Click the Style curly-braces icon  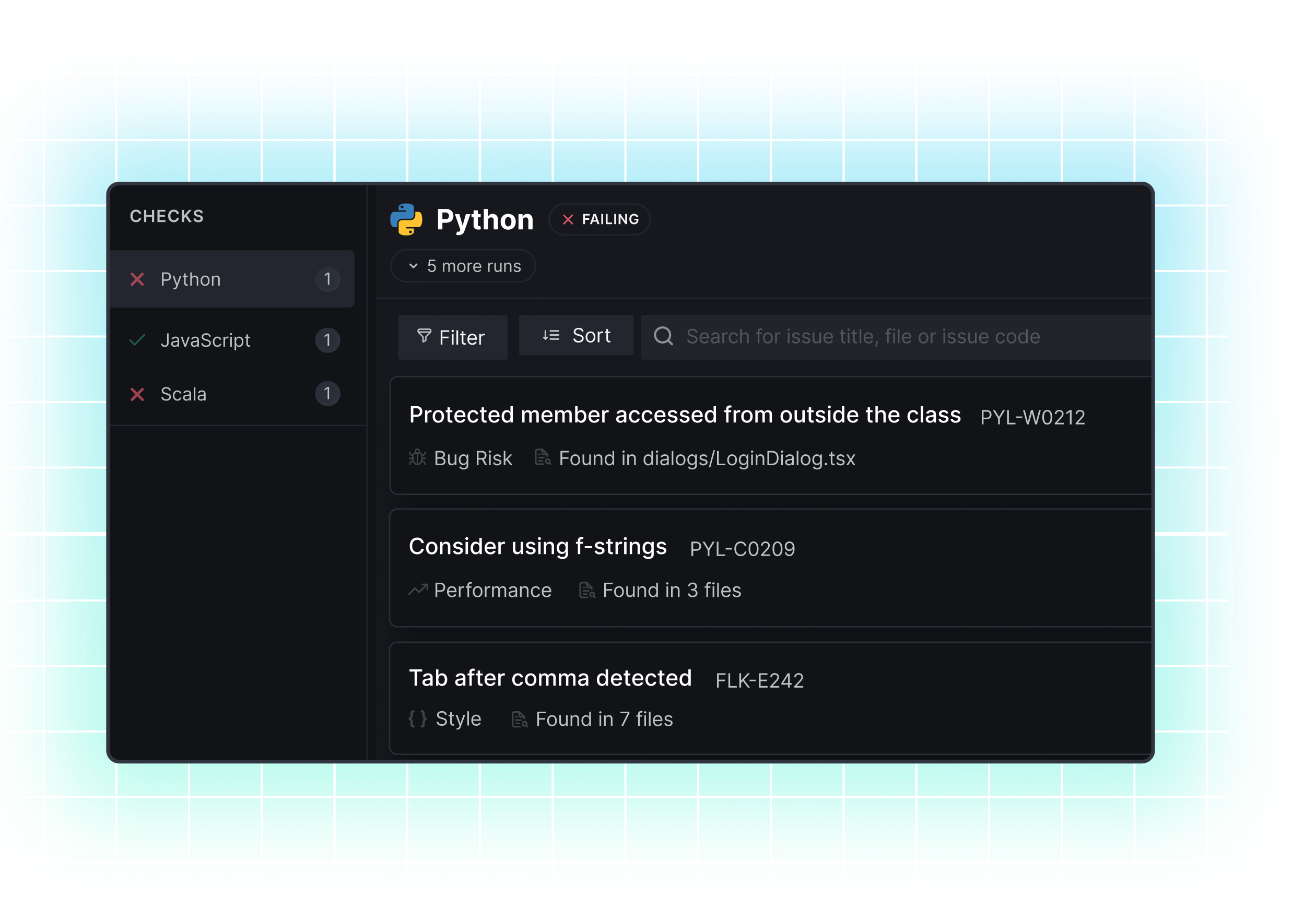(x=417, y=718)
